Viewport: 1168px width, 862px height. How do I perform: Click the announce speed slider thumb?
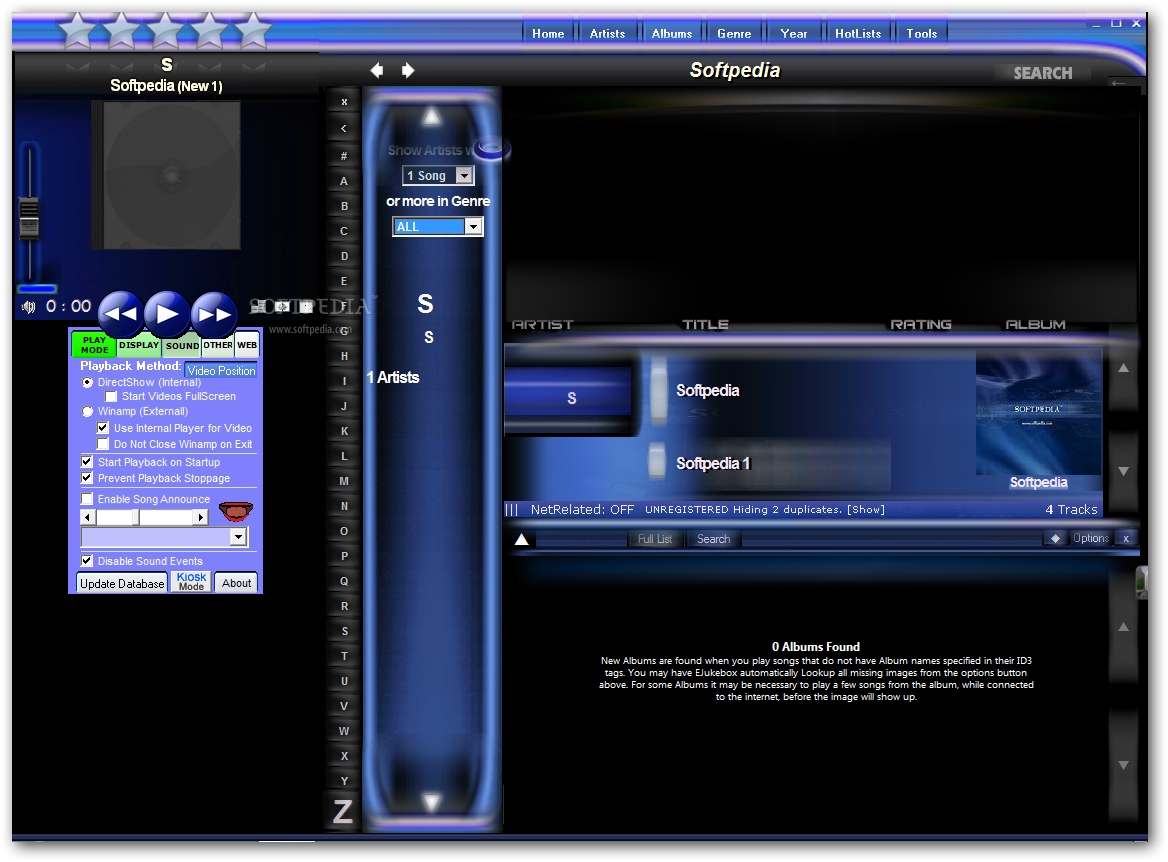[x=136, y=517]
